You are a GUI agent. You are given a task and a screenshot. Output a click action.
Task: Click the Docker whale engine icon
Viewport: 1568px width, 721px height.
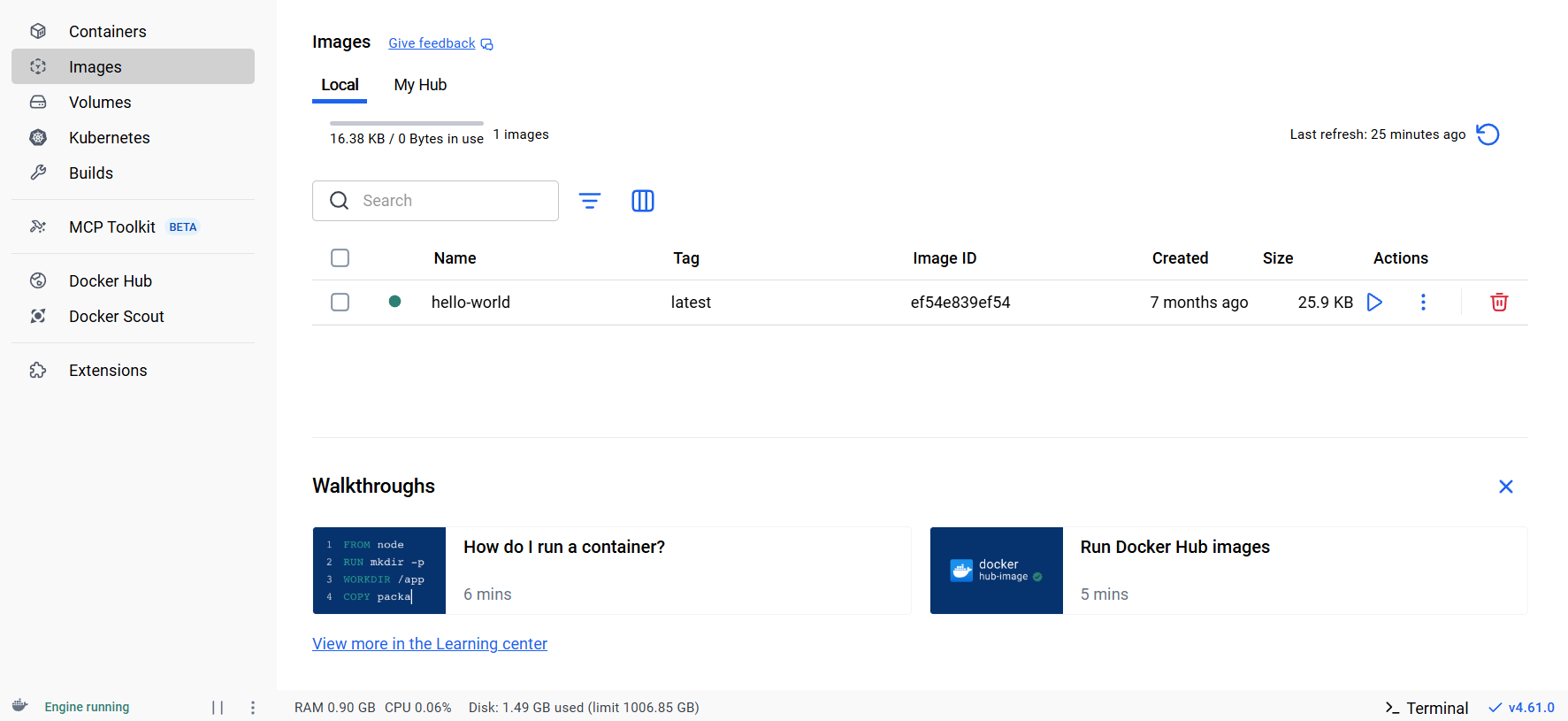[20, 706]
